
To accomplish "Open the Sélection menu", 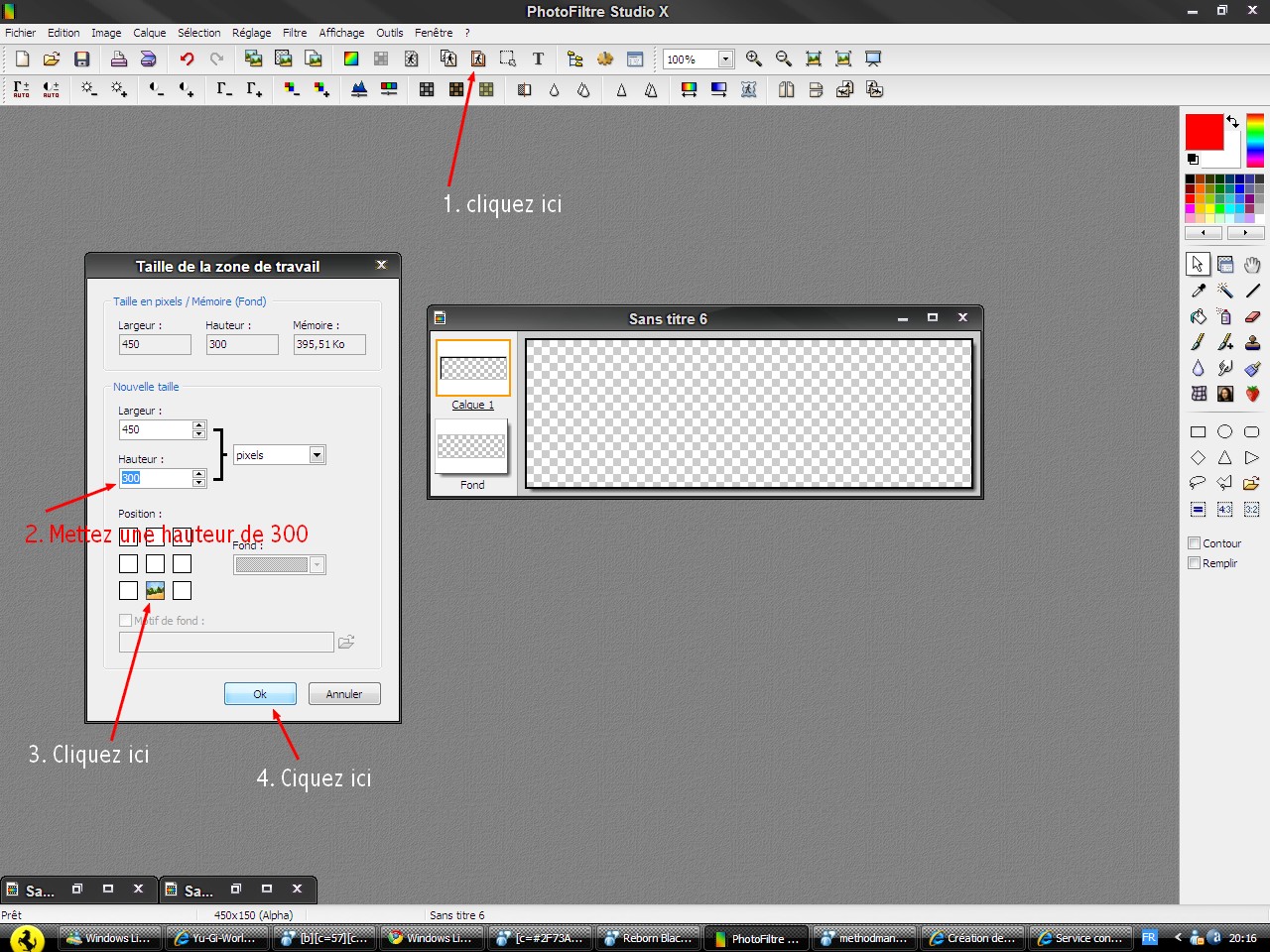I will (x=199, y=33).
